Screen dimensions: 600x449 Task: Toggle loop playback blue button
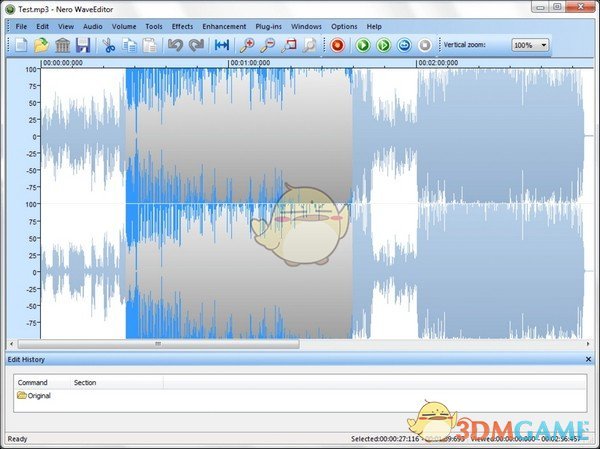point(404,45)
